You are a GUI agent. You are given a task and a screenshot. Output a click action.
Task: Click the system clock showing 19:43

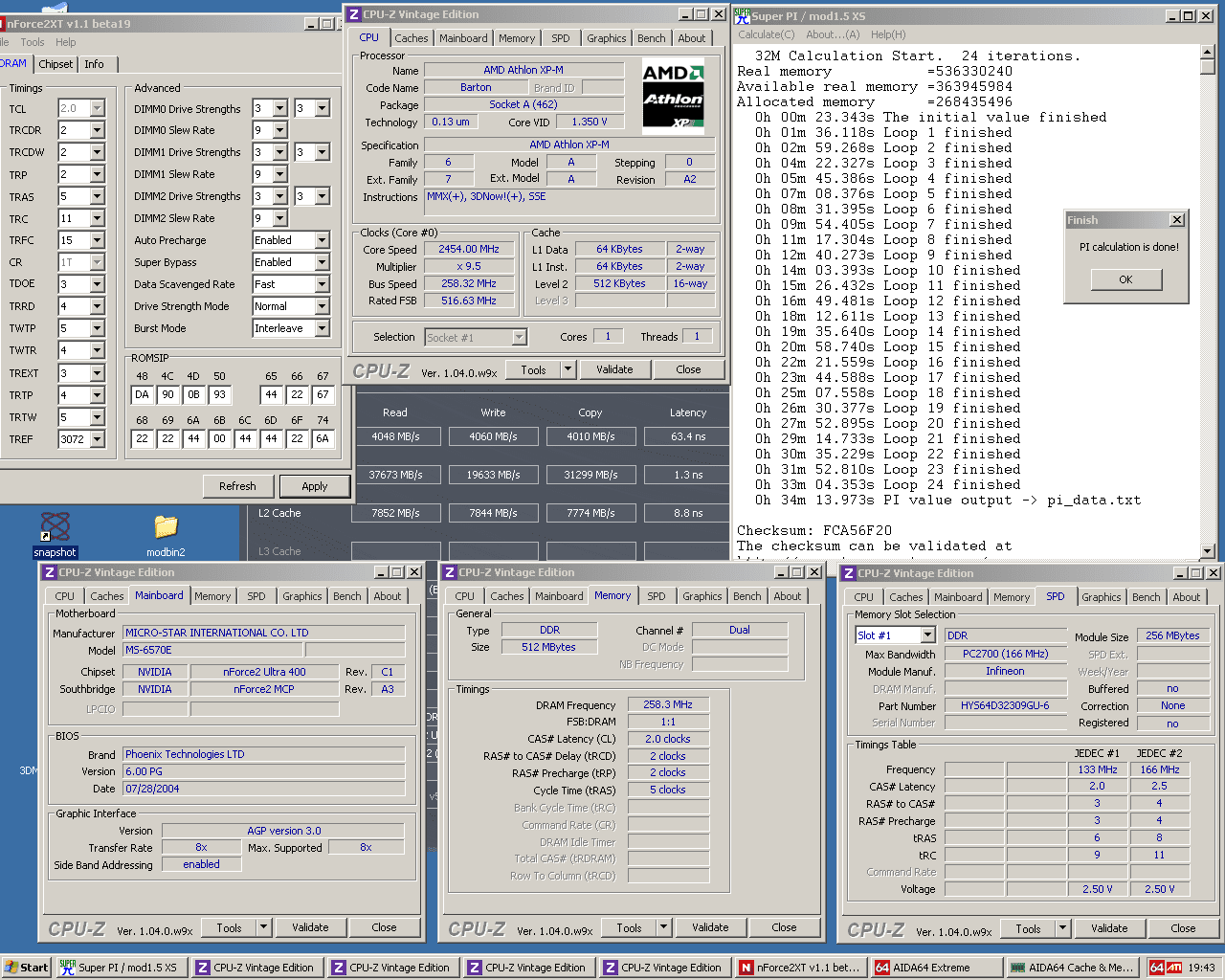(1202, 968)
